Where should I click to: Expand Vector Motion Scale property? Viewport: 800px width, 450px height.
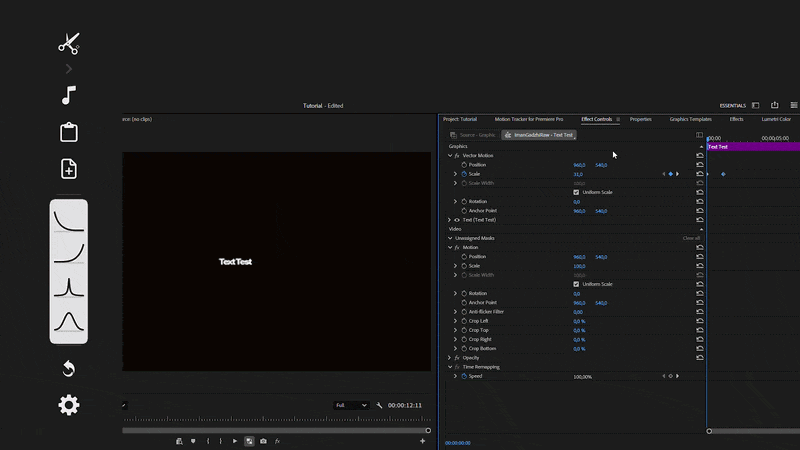click(x=456, y=174)
